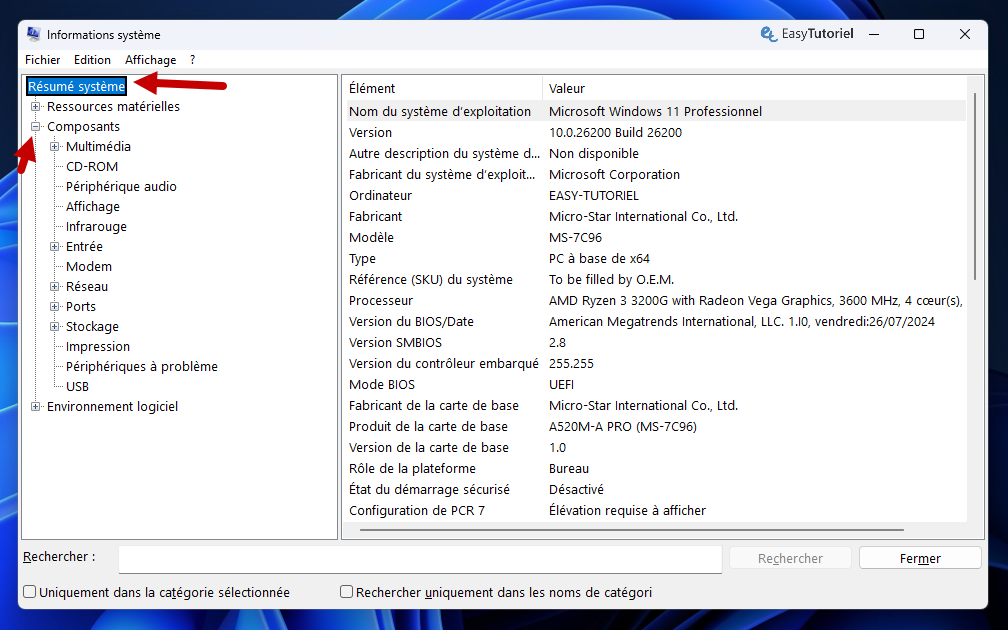This screenshot has width=1008, height=630.
Task: Select the Modèle MS-7C96 row
Action: click(656, 237)
